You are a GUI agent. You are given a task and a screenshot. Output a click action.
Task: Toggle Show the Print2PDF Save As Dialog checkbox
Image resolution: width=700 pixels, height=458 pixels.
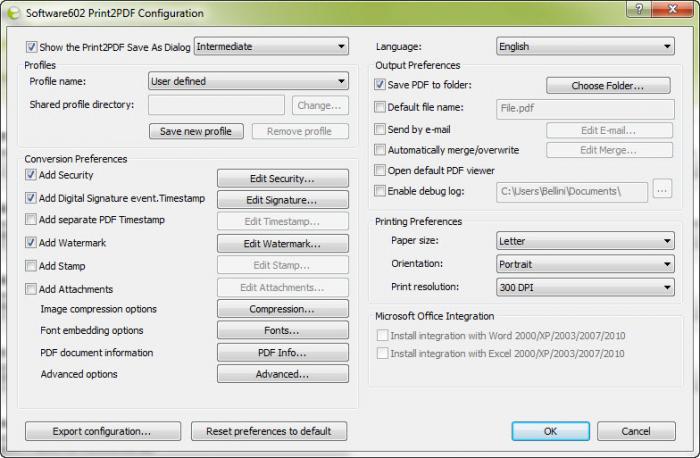[31, 47]
